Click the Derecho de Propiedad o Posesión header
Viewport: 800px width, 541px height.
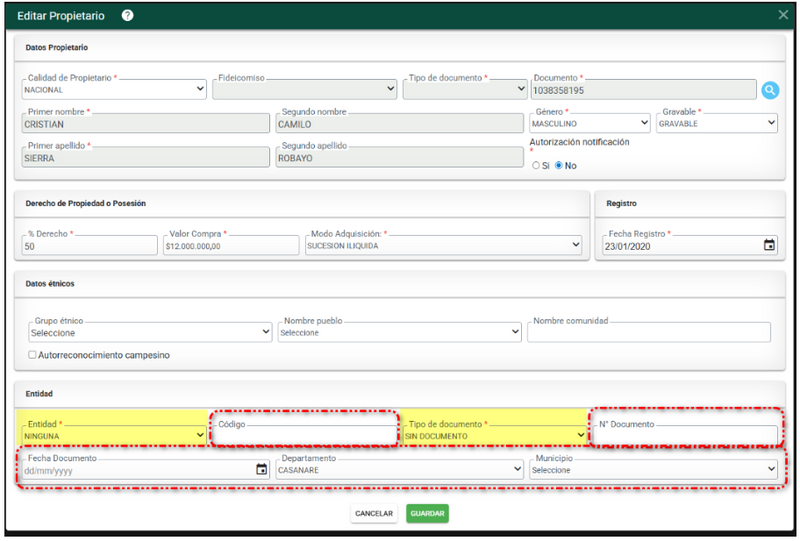tap(86, 203)
